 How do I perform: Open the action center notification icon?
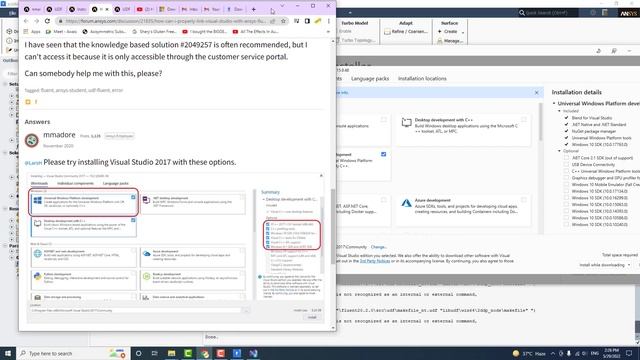pyautogui.click(x=629, y=353)
